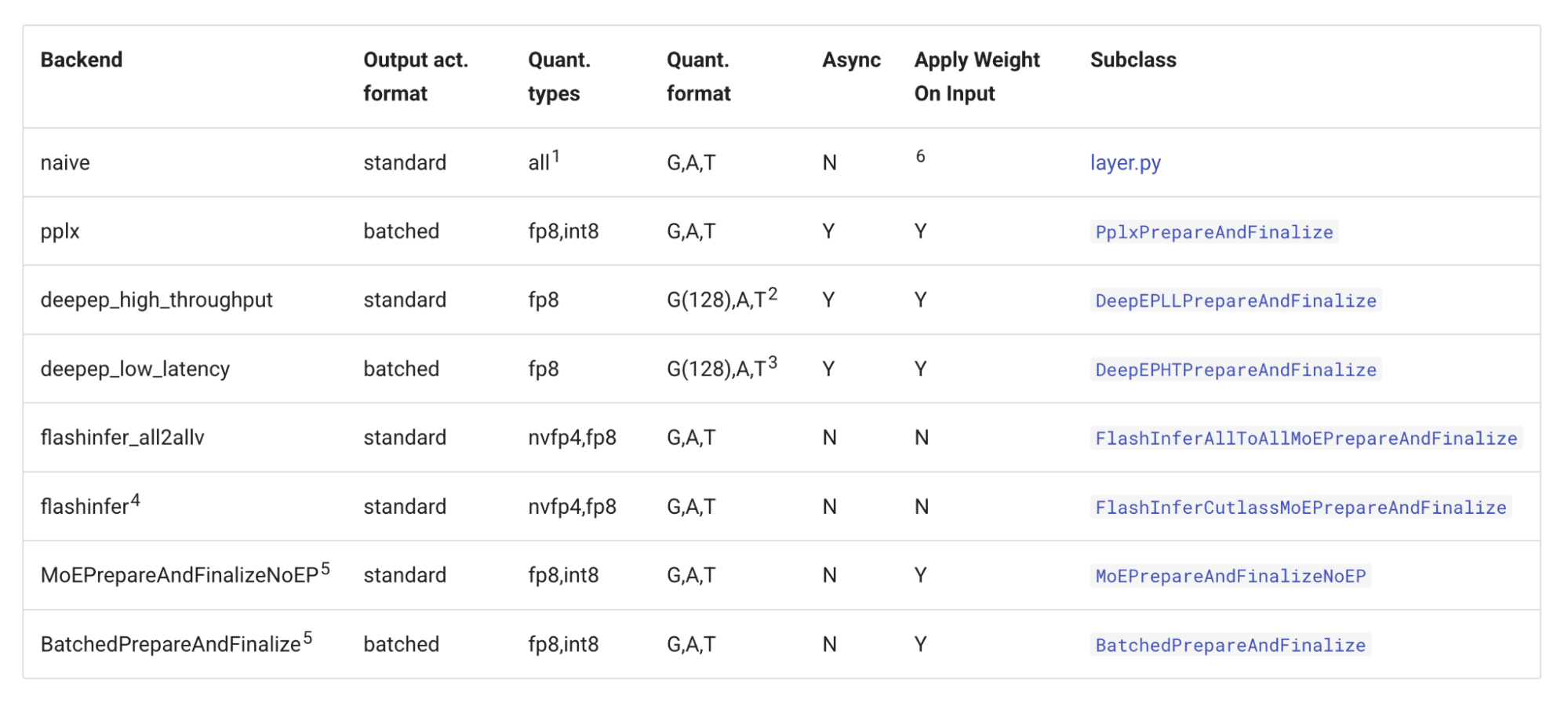
Task: Click the Apply Weight On Input header
Action: pyautogui.click(x=977, y=76)
